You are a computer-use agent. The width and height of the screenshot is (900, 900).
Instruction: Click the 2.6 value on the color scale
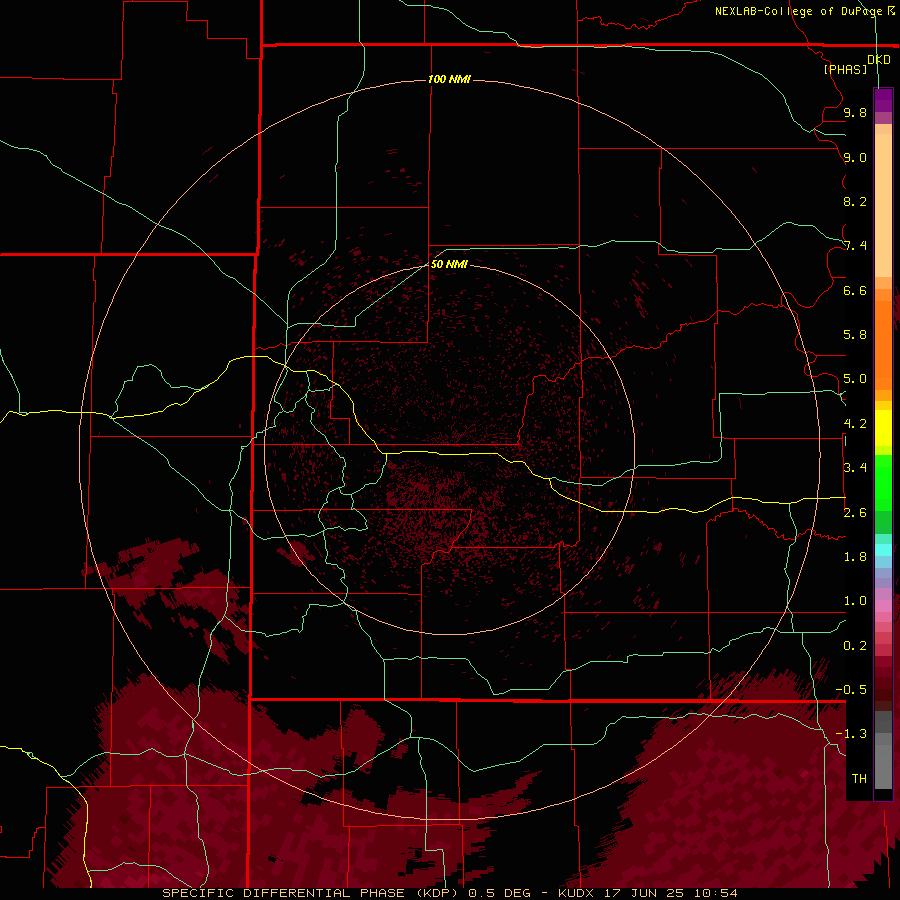[x=855, y=513]
